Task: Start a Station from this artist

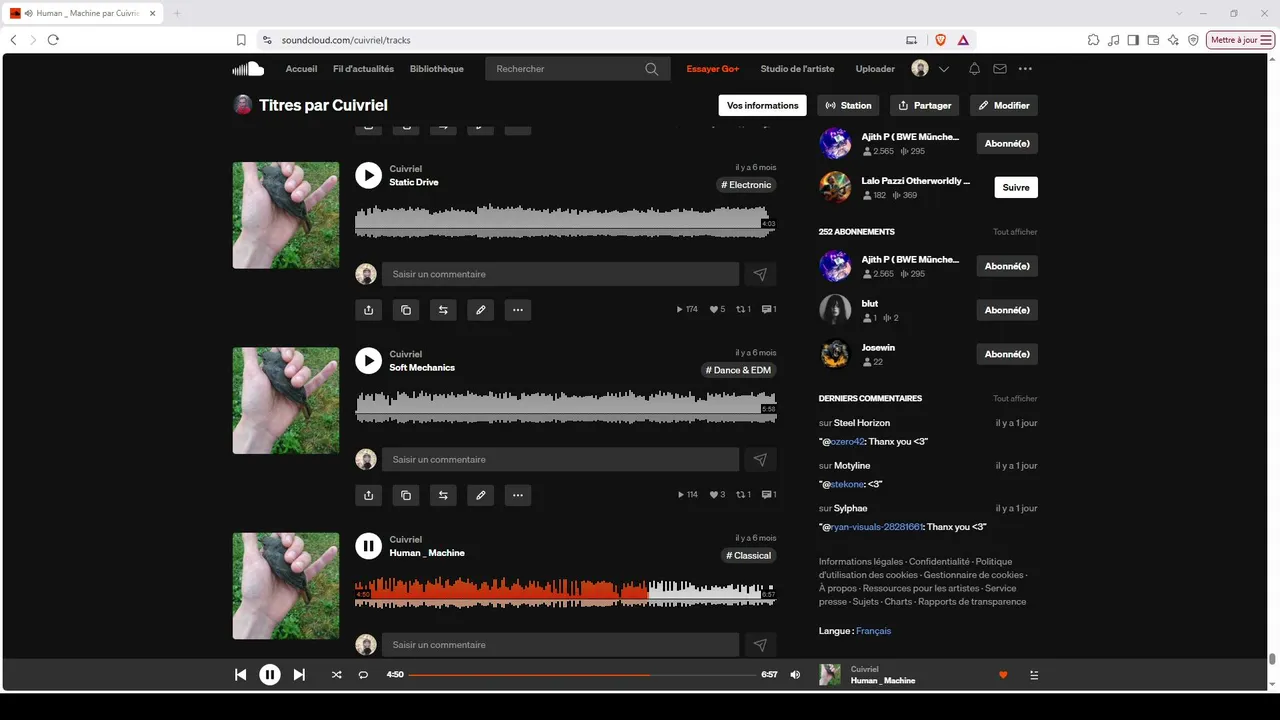Action: (849, 105)
